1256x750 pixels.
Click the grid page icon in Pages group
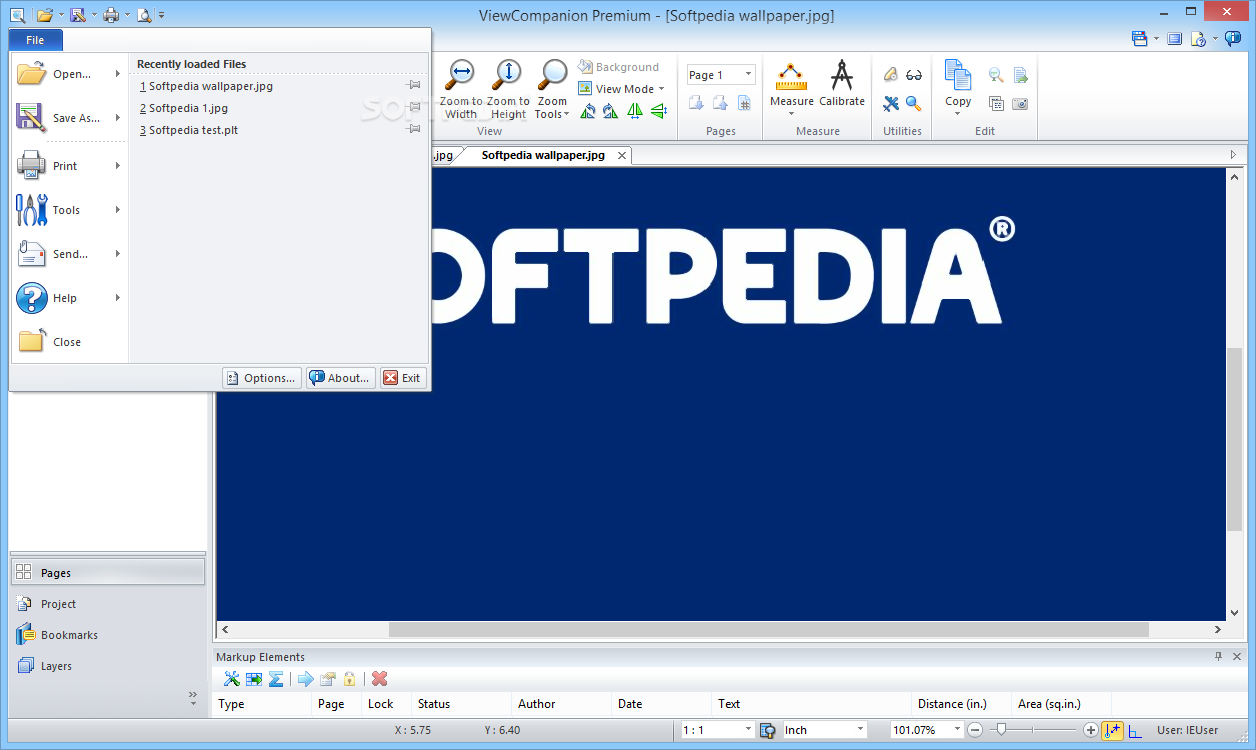744,103
